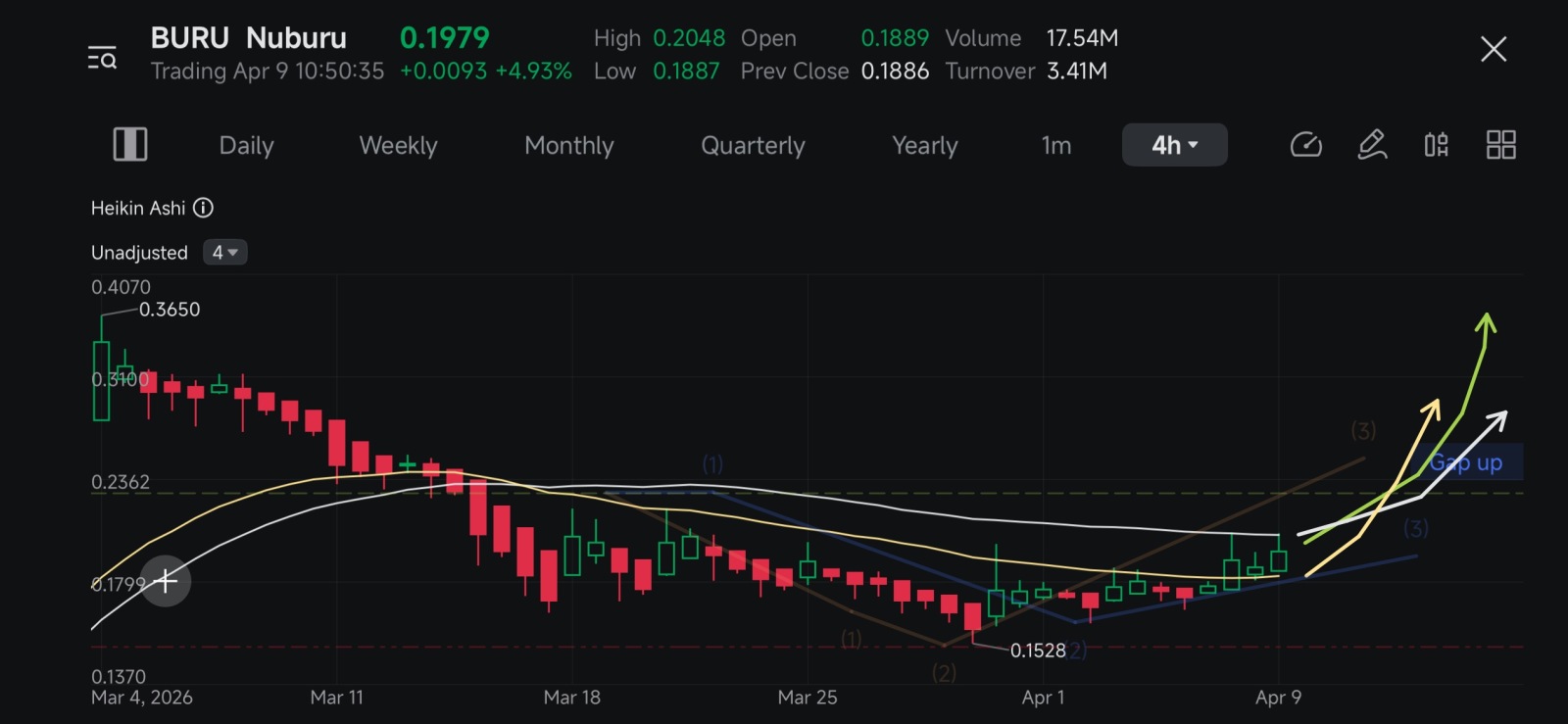Click the Open 0.1889 value
The image size is (1568, 724).
tap(895, 38)
